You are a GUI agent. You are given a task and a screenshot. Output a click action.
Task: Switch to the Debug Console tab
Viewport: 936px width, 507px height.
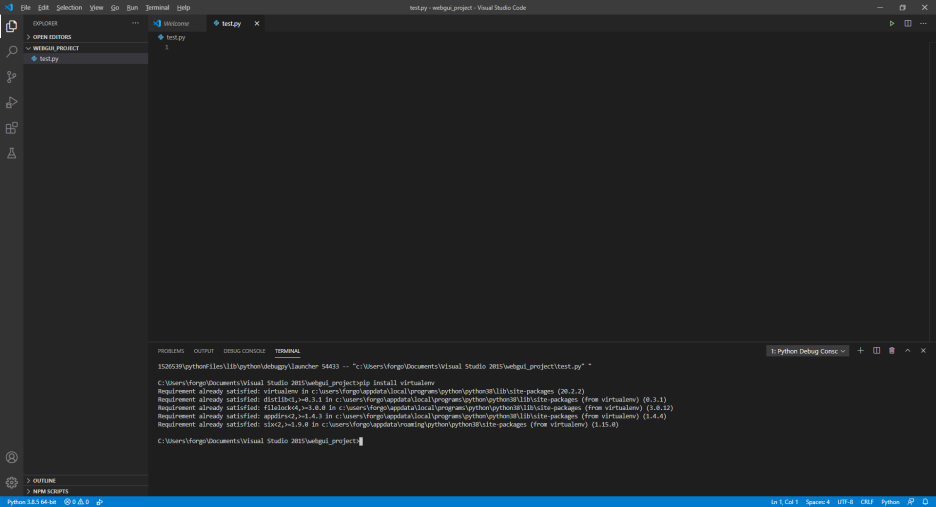[x=244, y=351]
